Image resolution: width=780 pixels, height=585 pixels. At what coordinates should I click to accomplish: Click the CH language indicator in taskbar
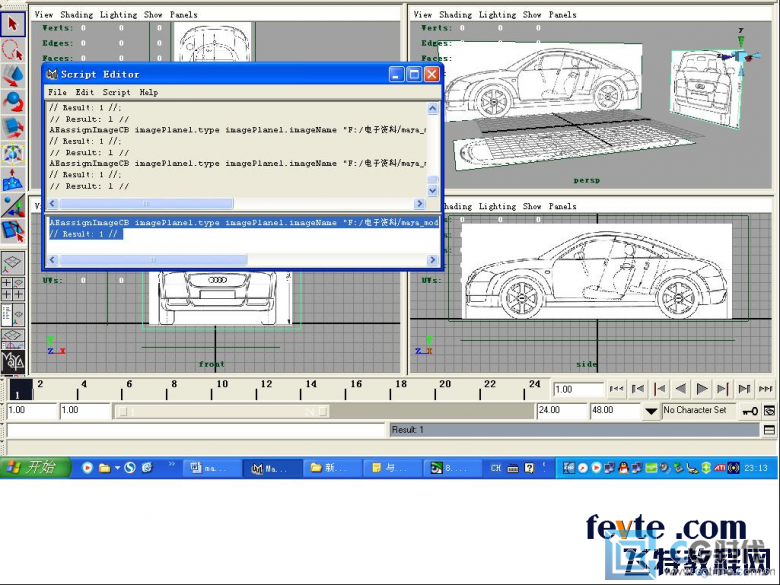pos(495,468)
